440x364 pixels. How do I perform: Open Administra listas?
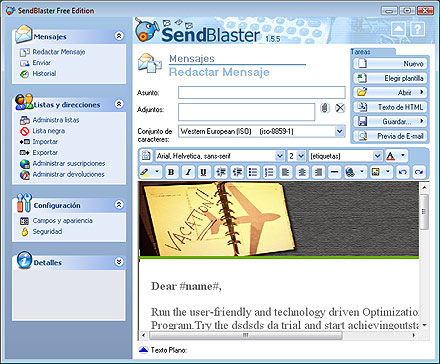[56, 120]
